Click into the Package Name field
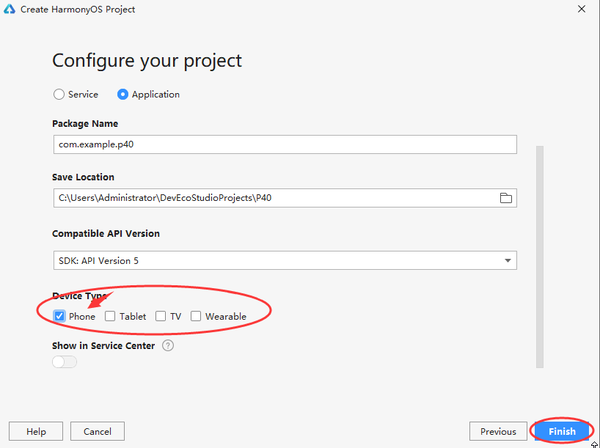 click(x=285, y=145)
